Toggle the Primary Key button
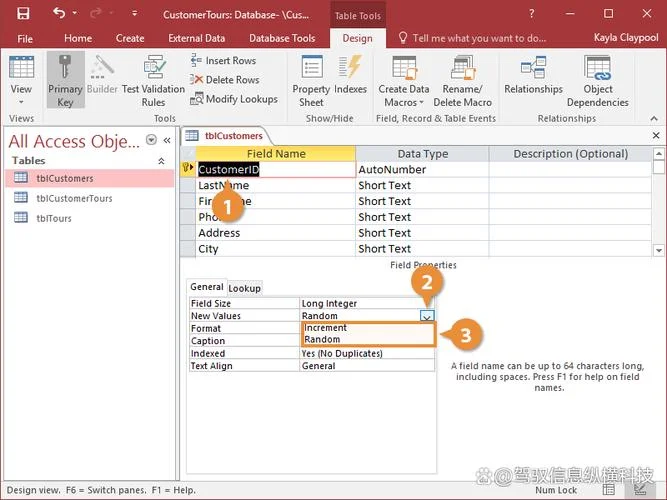 click(65, 81)
